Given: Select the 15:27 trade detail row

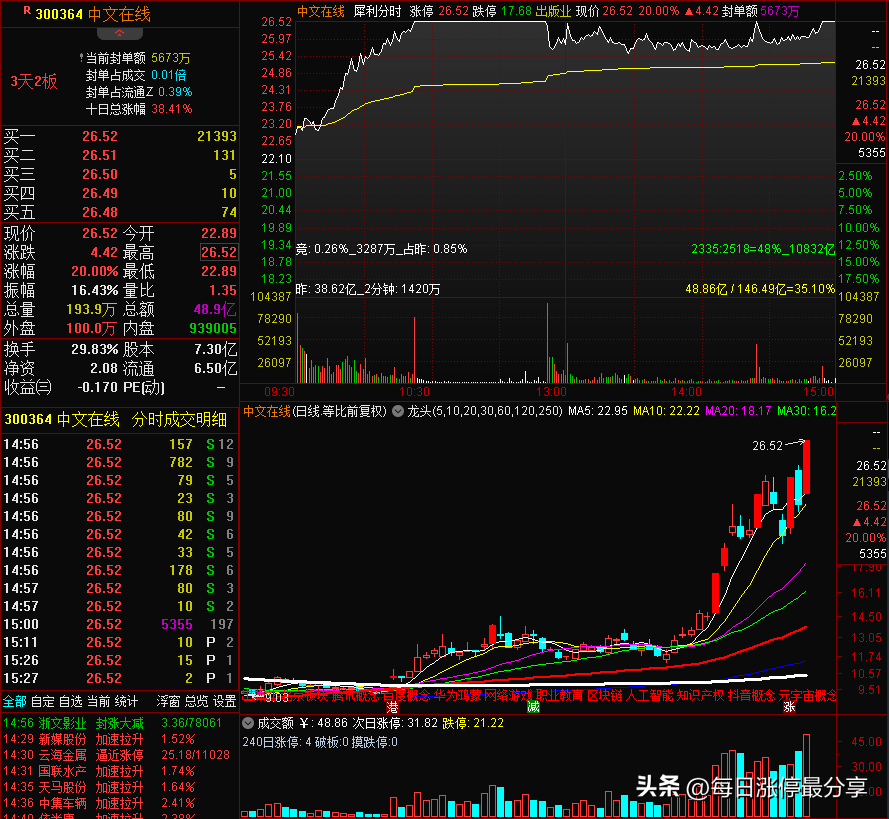Looking at the screenshot, I should pos(119,678).
